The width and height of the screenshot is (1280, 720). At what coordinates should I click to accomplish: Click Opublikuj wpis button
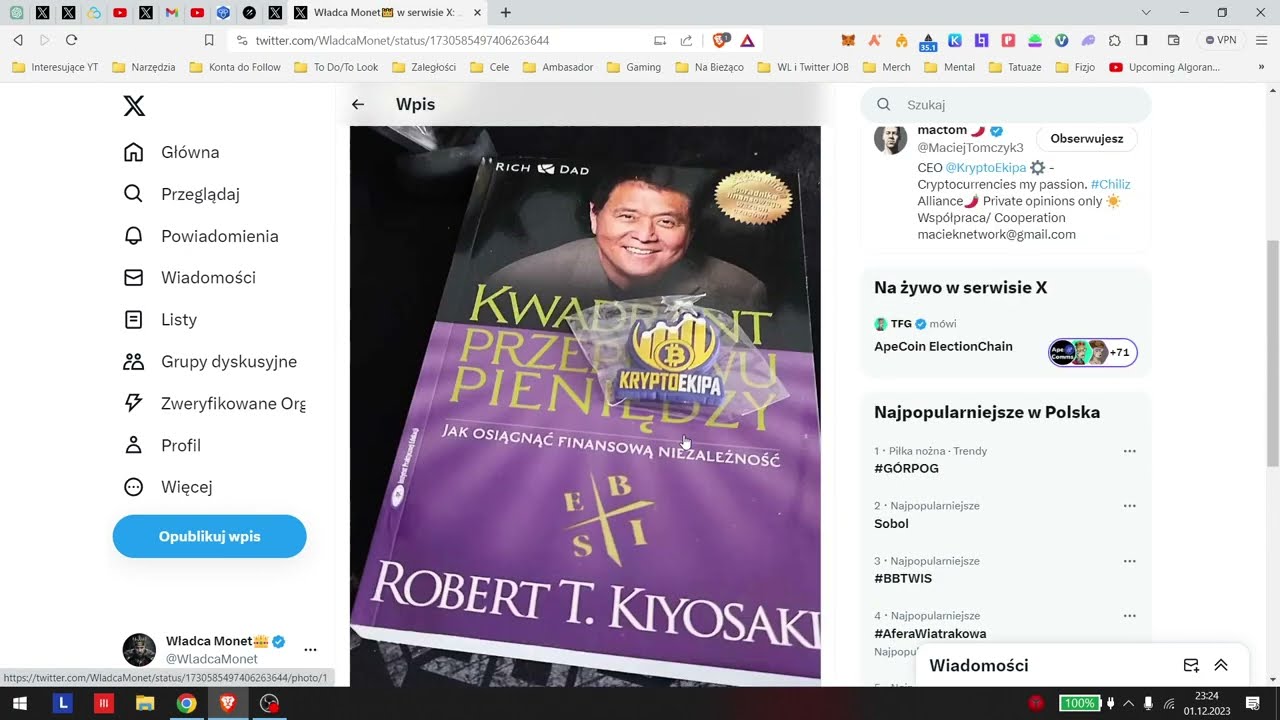[210, 536]
